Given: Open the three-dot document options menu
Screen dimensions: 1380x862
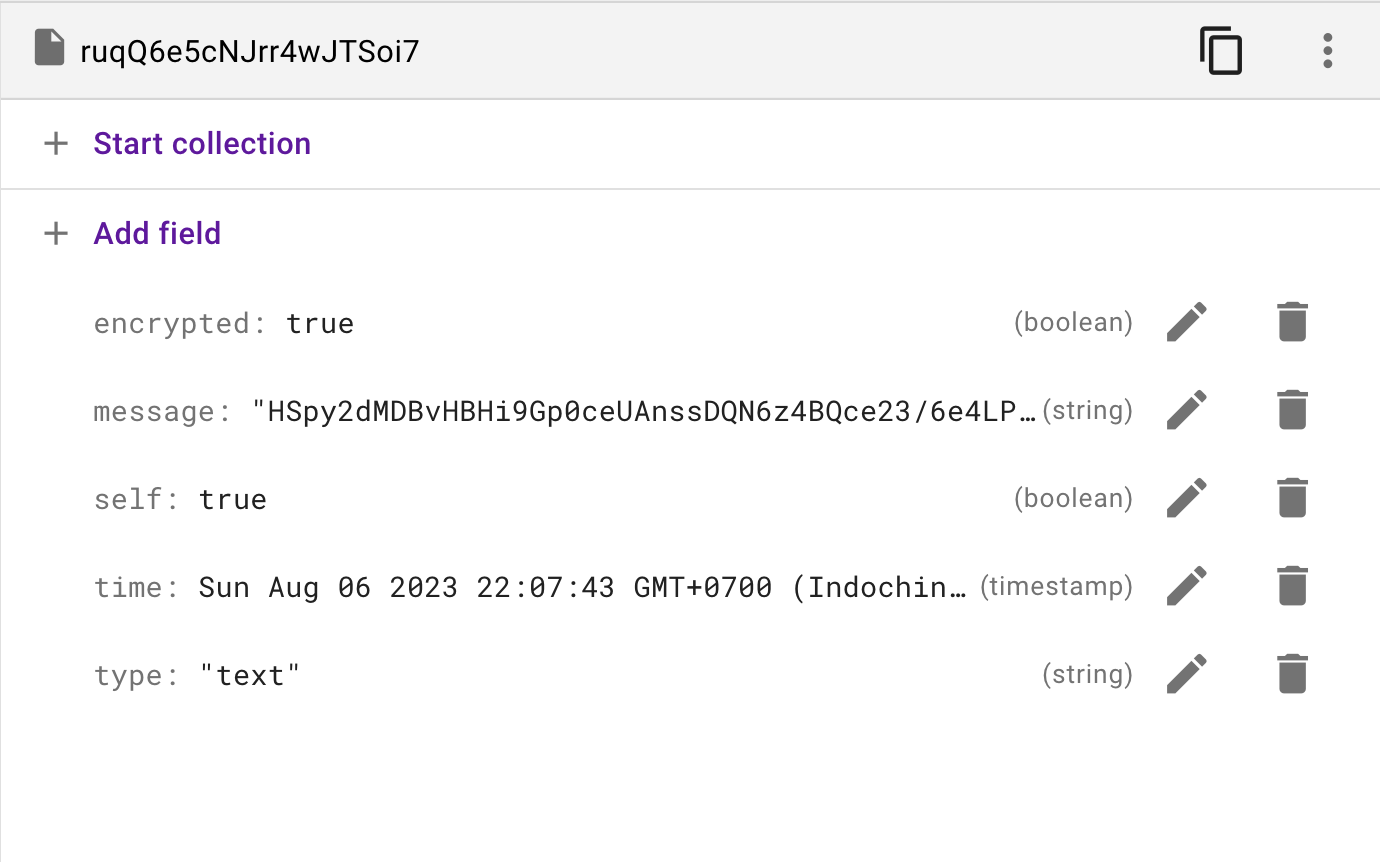Looking at the screenshot, I should coord(1327,50).
